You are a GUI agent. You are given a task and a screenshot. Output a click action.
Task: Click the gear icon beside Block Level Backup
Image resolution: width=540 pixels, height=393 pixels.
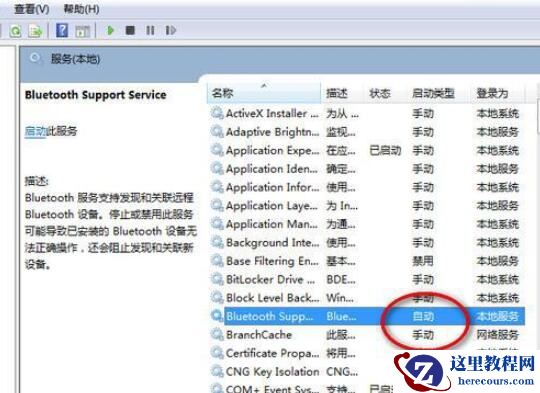click(217, 298)
